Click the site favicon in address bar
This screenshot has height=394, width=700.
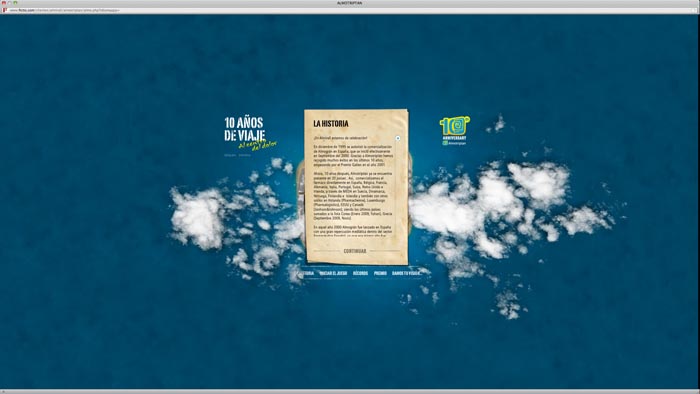pos(4,10)
